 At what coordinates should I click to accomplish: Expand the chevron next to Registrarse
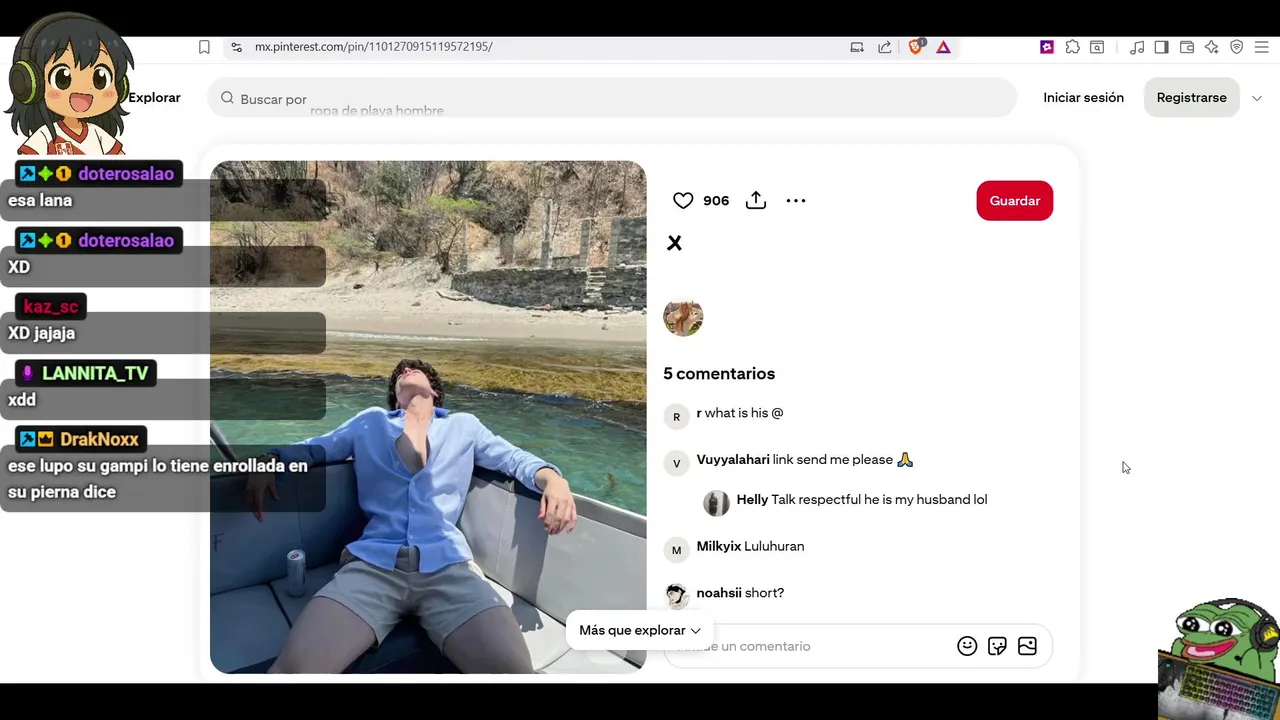tap(1257, 98)
